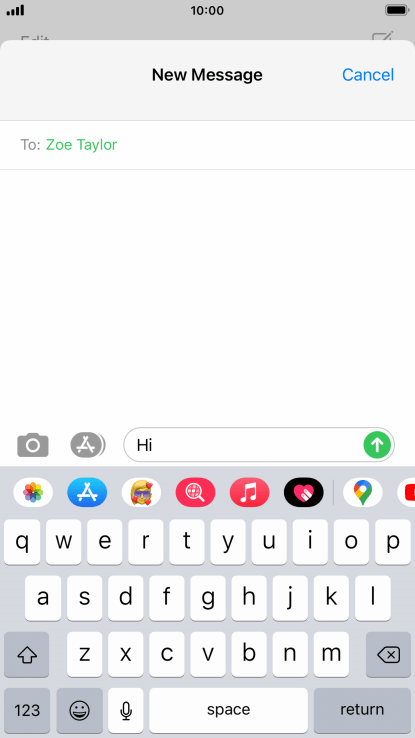Screen dimensions: 415x738
Task: Open the #images search app
Action: (195, 492)
